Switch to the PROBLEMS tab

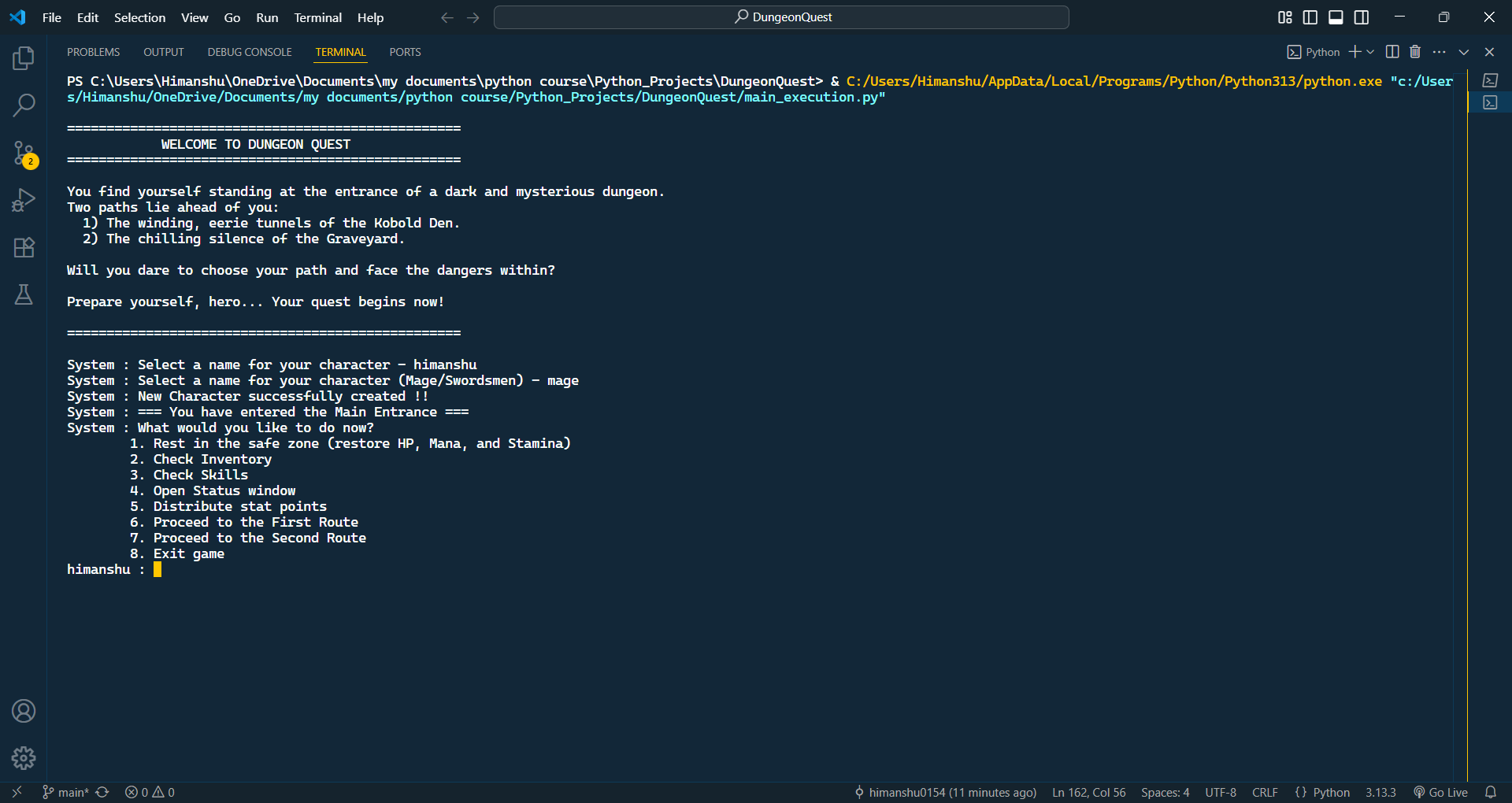(93, 52)
